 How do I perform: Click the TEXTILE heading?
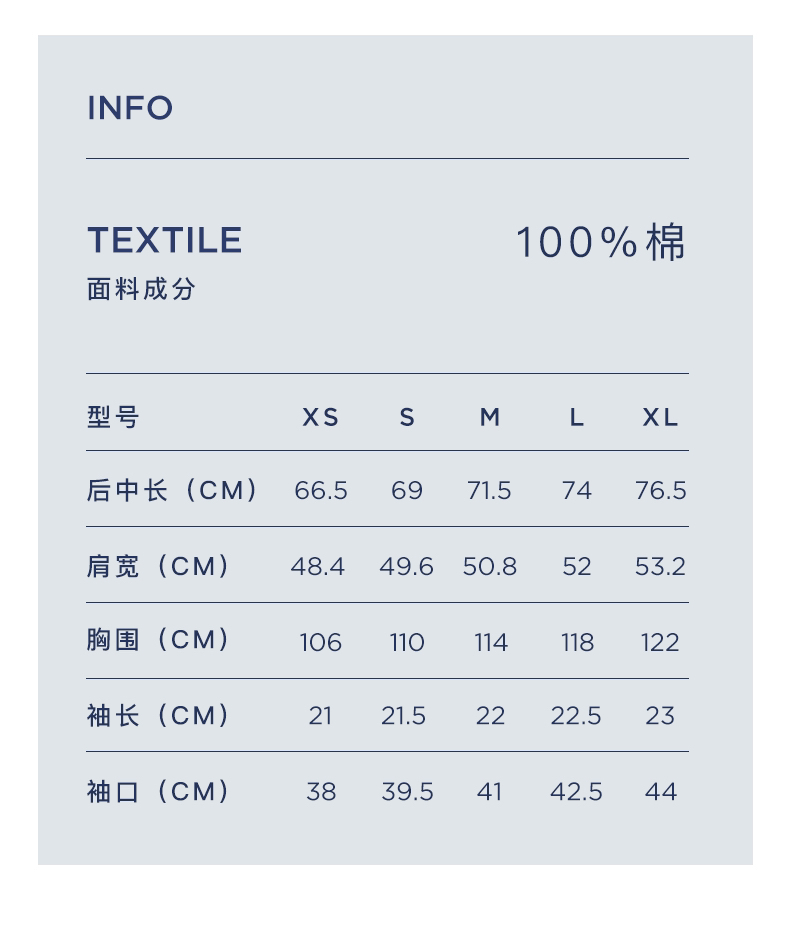click(165, 240)
